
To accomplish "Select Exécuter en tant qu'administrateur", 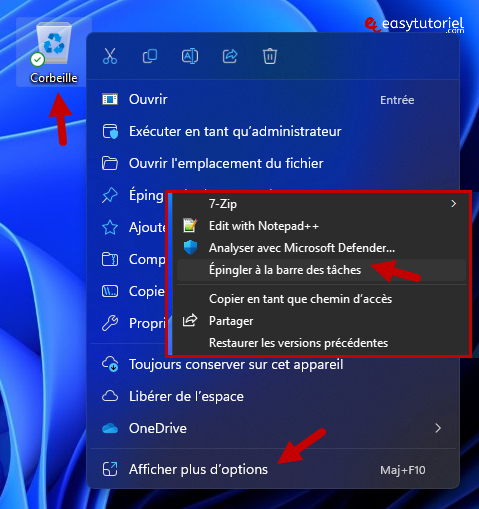I will pyautogui.click(x=273, y=131).
